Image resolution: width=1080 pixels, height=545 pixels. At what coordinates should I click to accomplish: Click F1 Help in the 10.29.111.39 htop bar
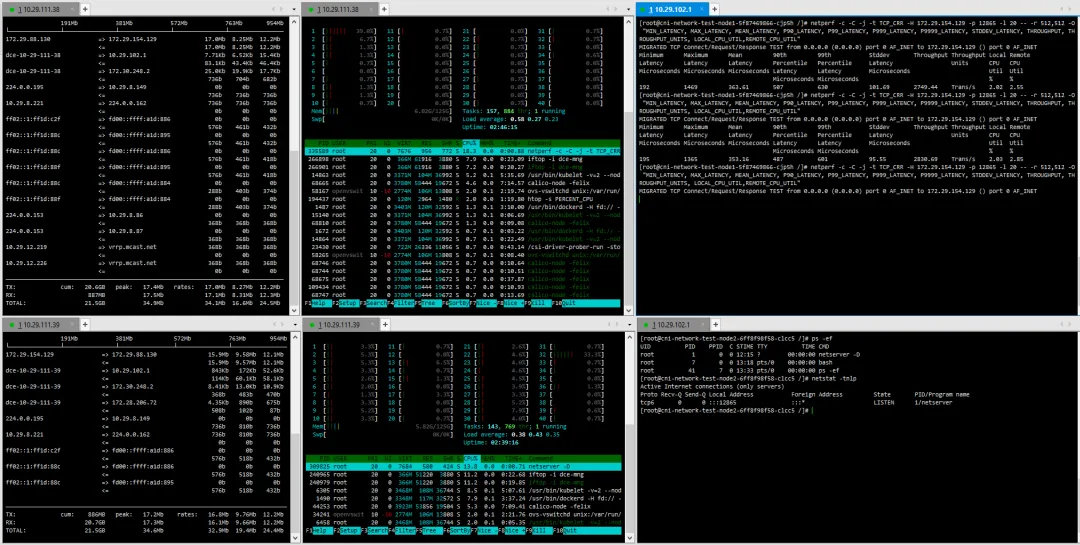click(318, 531)
